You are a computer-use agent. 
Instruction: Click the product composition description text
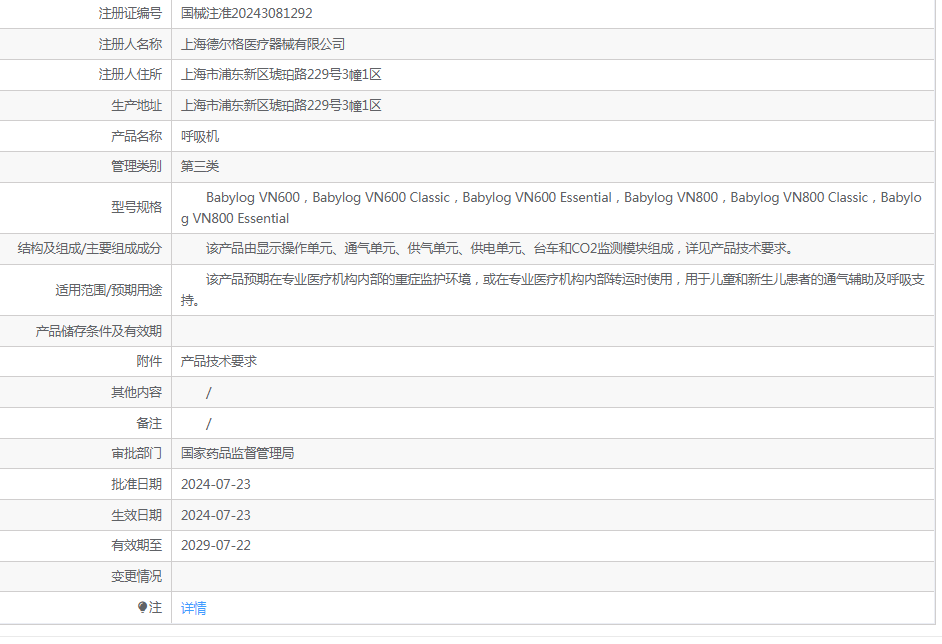pos(502,249)
